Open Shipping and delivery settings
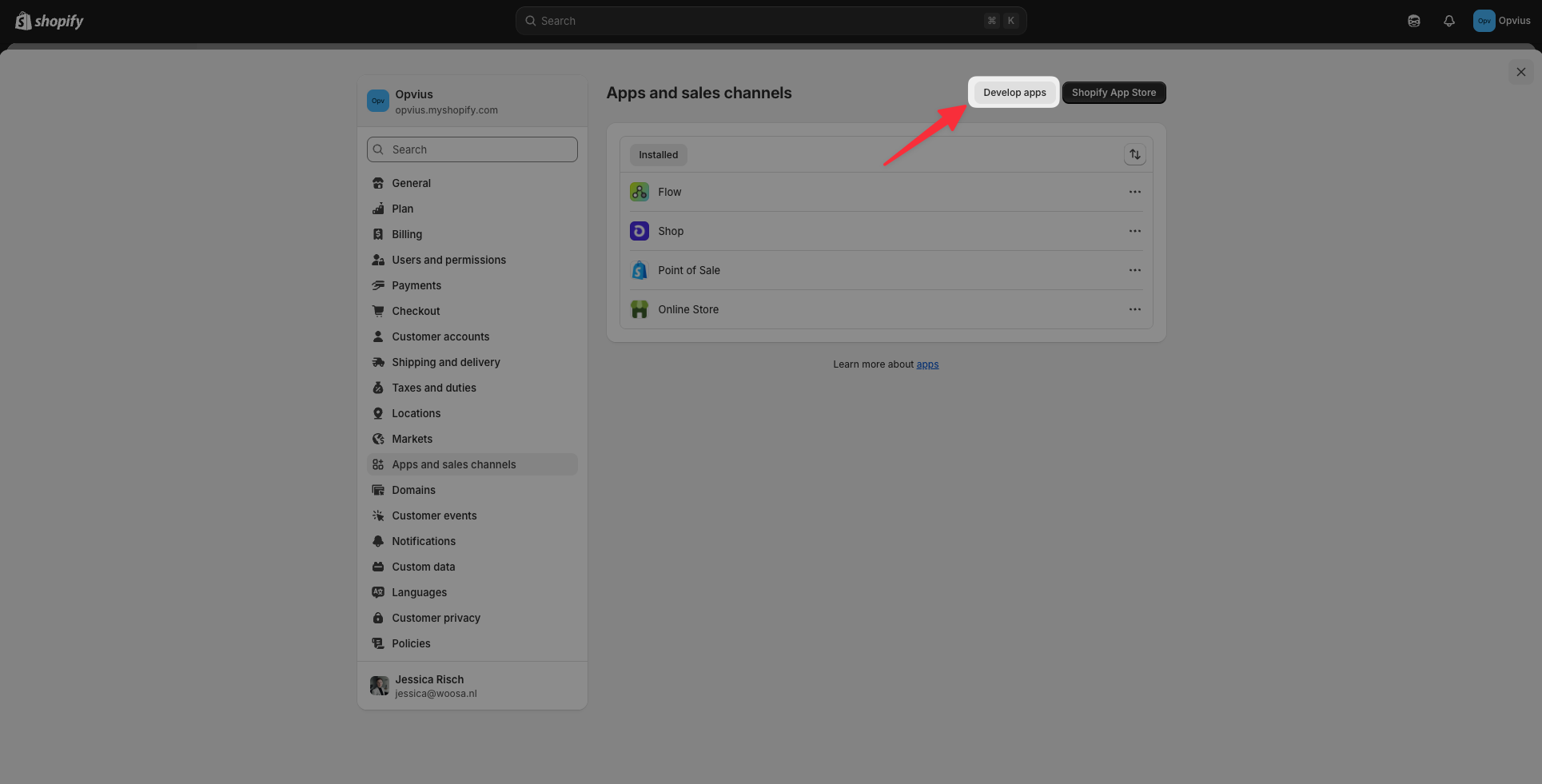Screen dimensions: 1542x784 tap(472, 362)
